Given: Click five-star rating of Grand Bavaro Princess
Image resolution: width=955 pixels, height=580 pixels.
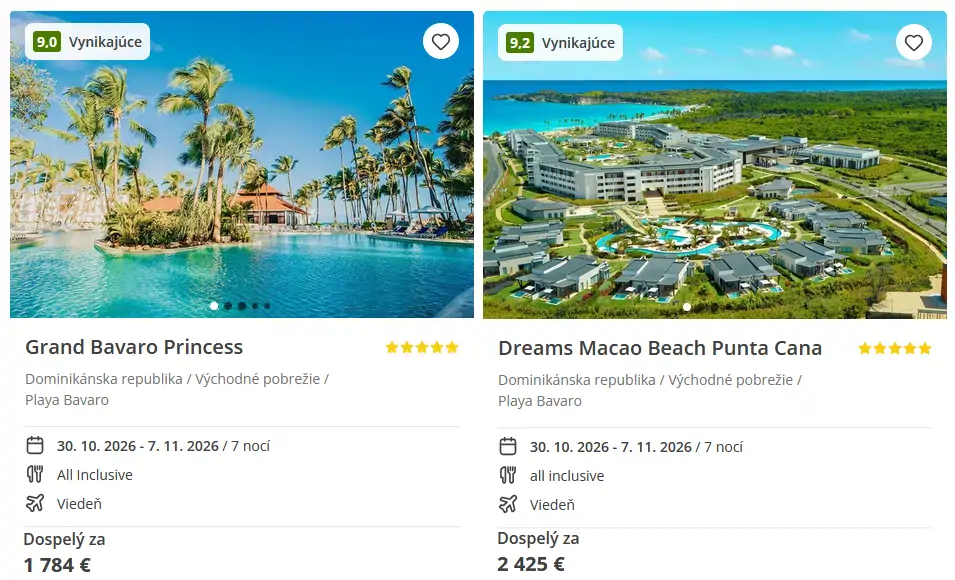Looking at the screenshot, I should pyautogui.click(x=422, y=347).
